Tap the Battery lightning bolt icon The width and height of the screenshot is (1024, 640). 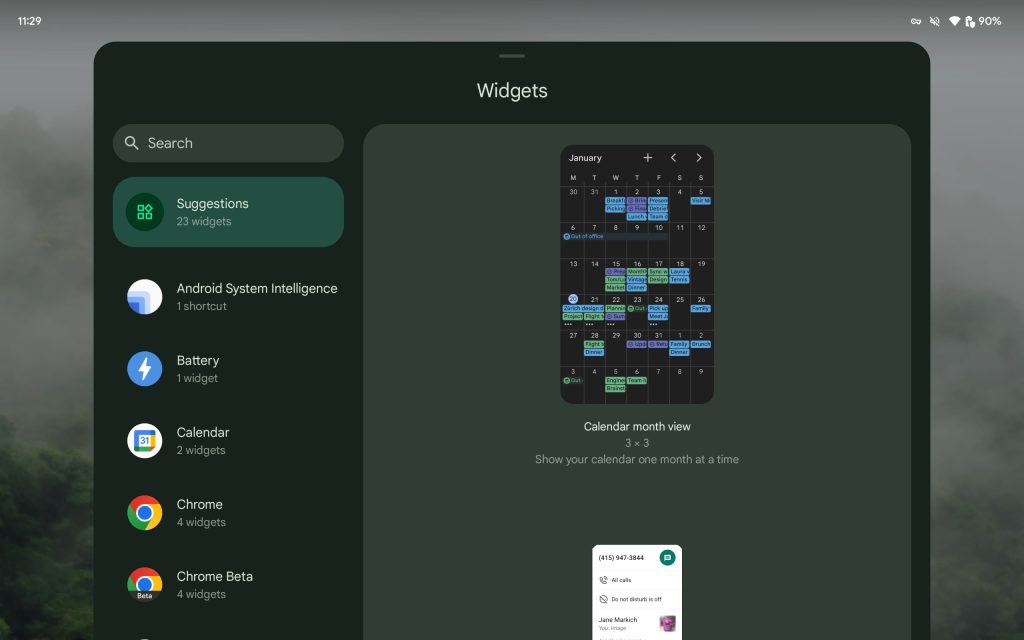click(x=145, y=369)
